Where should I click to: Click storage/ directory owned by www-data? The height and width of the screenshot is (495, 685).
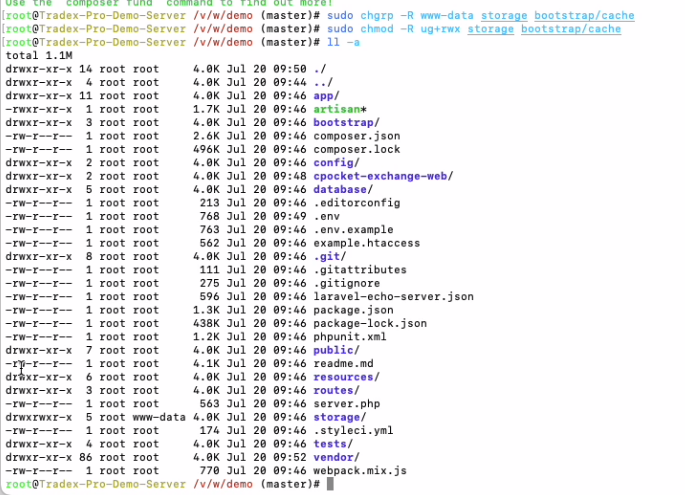[x=339, y=417]
